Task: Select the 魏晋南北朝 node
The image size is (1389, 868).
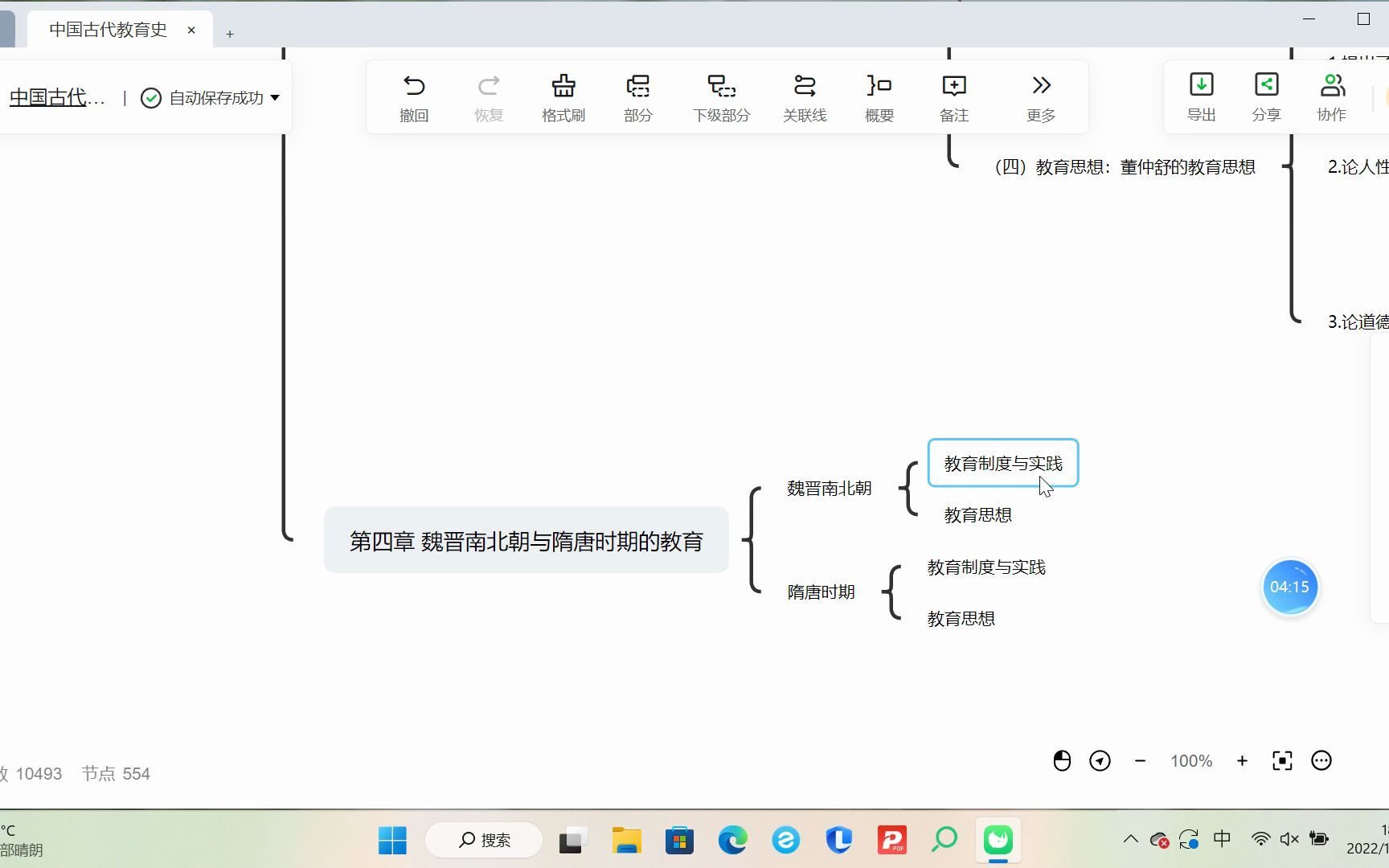Action: point(830,488)
